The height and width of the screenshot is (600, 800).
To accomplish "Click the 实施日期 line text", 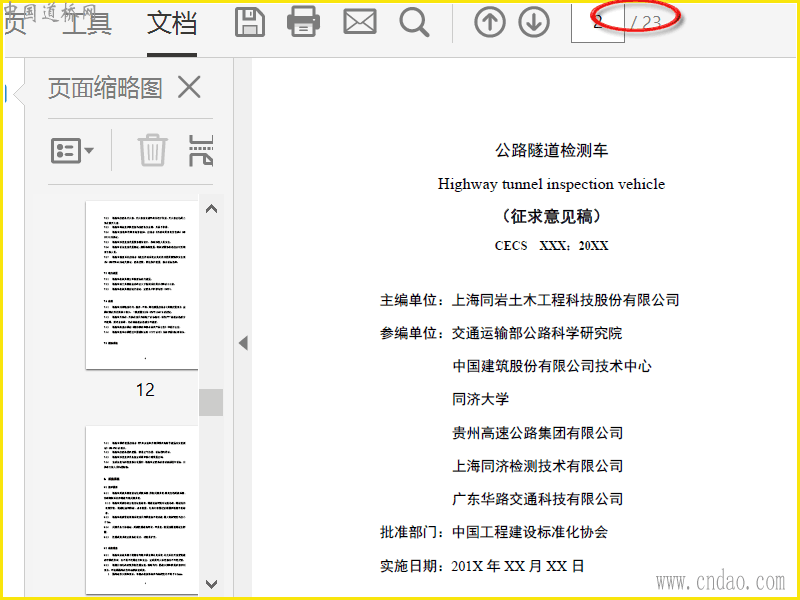I will point(482,566).
